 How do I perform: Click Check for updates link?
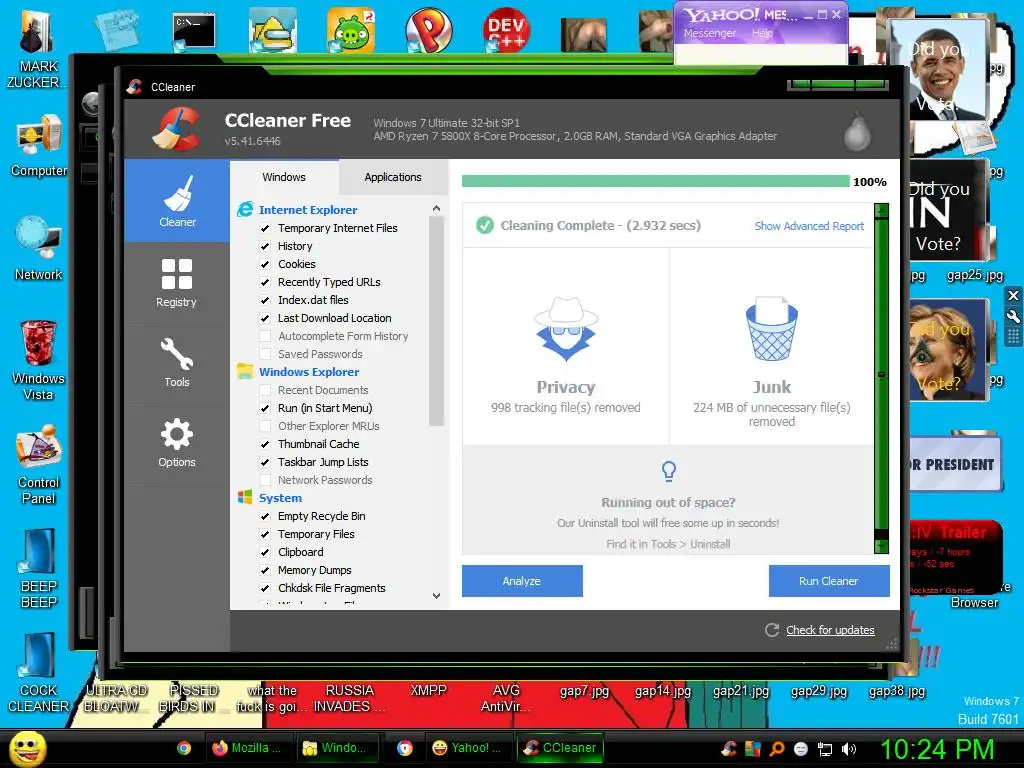coord(830,630)
